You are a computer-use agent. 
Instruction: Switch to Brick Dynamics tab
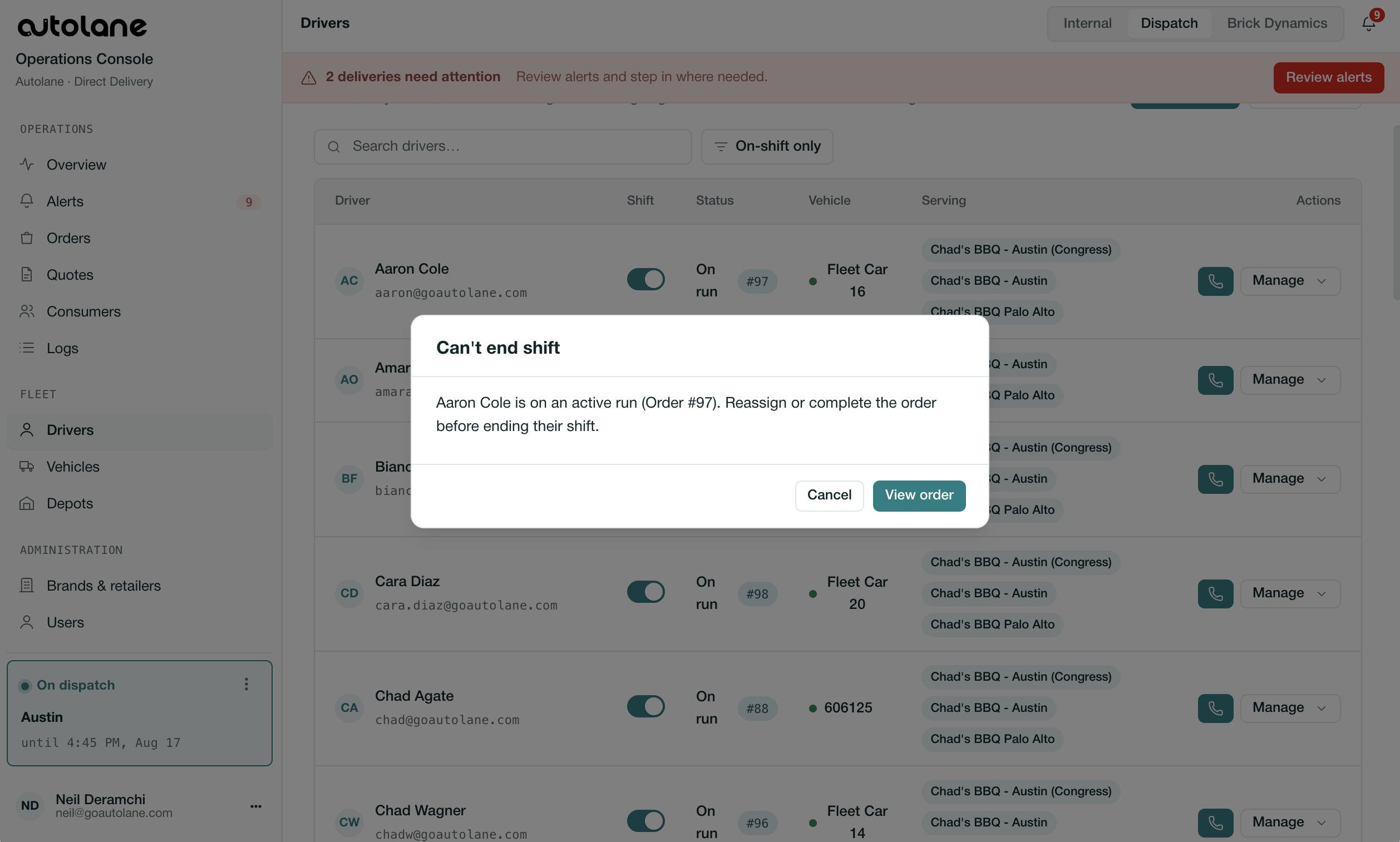pyautogui.click(x=1276, y=23)
